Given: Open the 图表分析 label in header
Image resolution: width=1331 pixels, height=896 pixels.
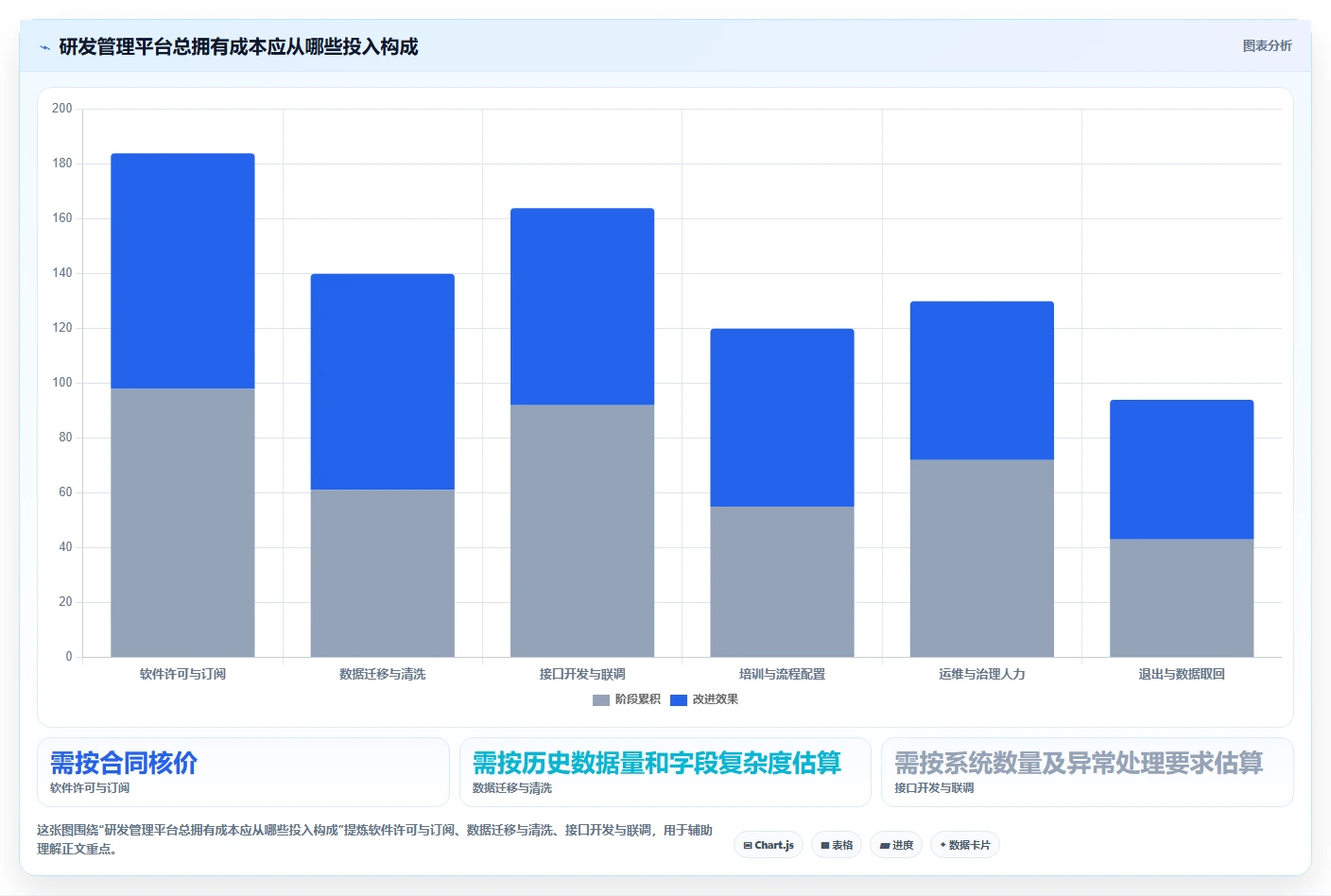Looking at the screenshot, I should (x=1267, y=45).
